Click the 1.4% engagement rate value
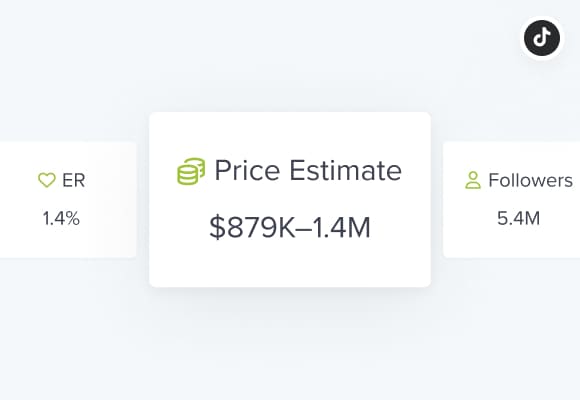This screenshot has height=400, width=580. tap(61, 218)
